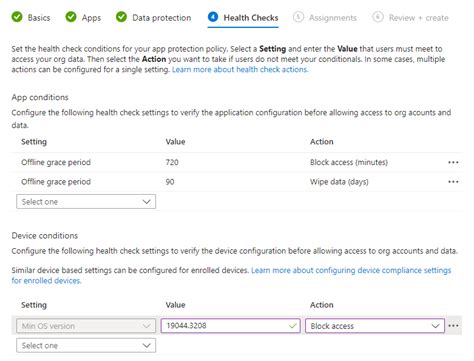Open ellipsis menu for Block access (minutes) row

[453, 162]
